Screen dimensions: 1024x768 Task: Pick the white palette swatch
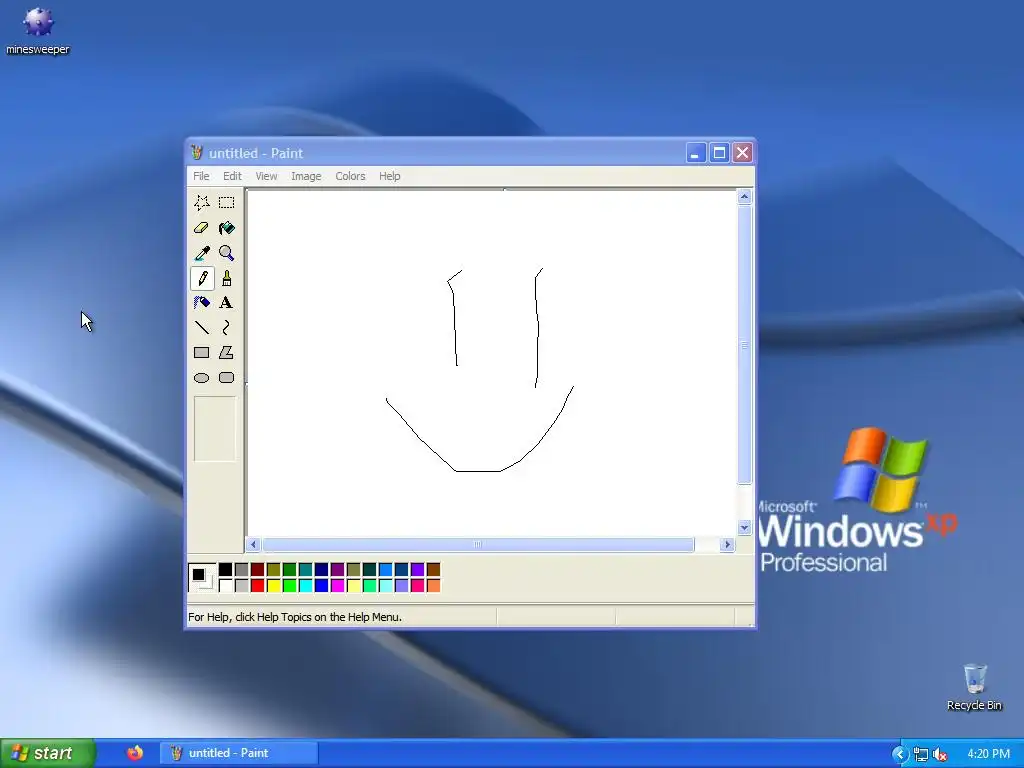click(x=225, y=585)
